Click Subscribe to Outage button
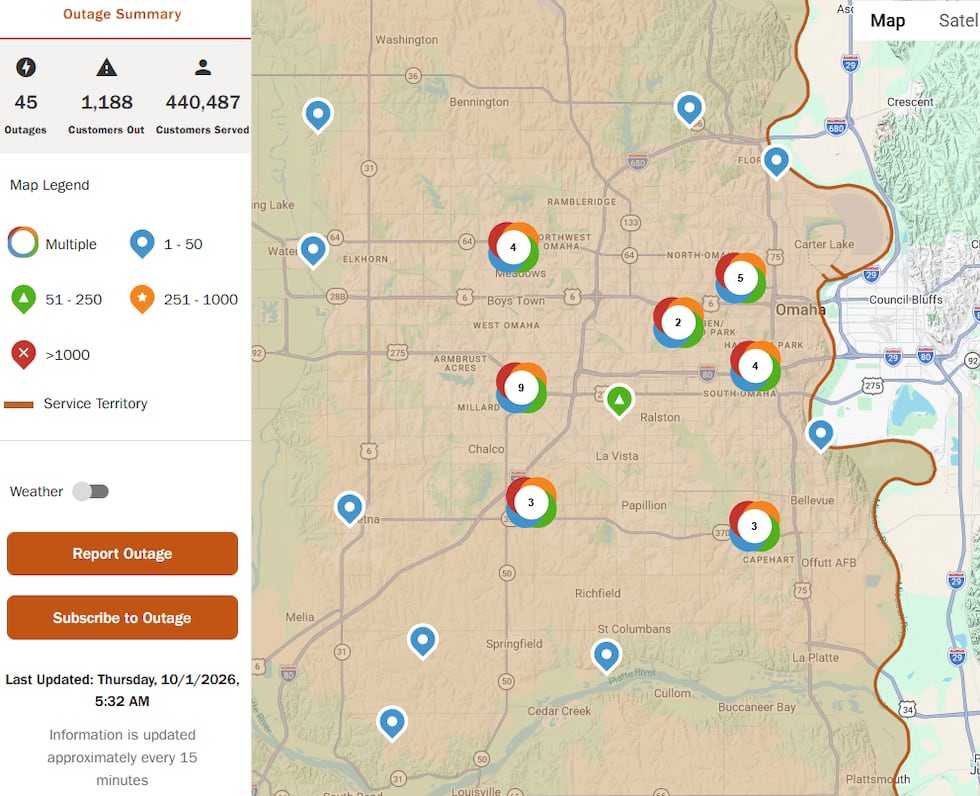The image size is (980, 796). [x=122, y=617]
